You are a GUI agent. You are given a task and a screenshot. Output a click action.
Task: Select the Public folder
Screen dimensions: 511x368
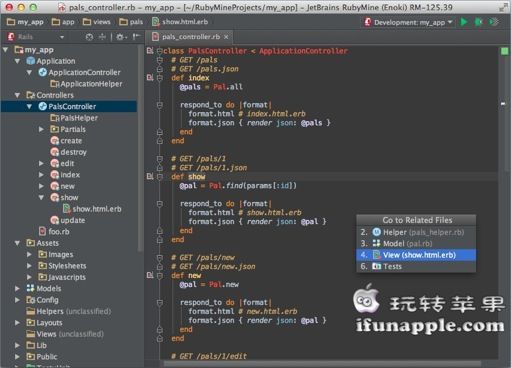coord(42,357)
